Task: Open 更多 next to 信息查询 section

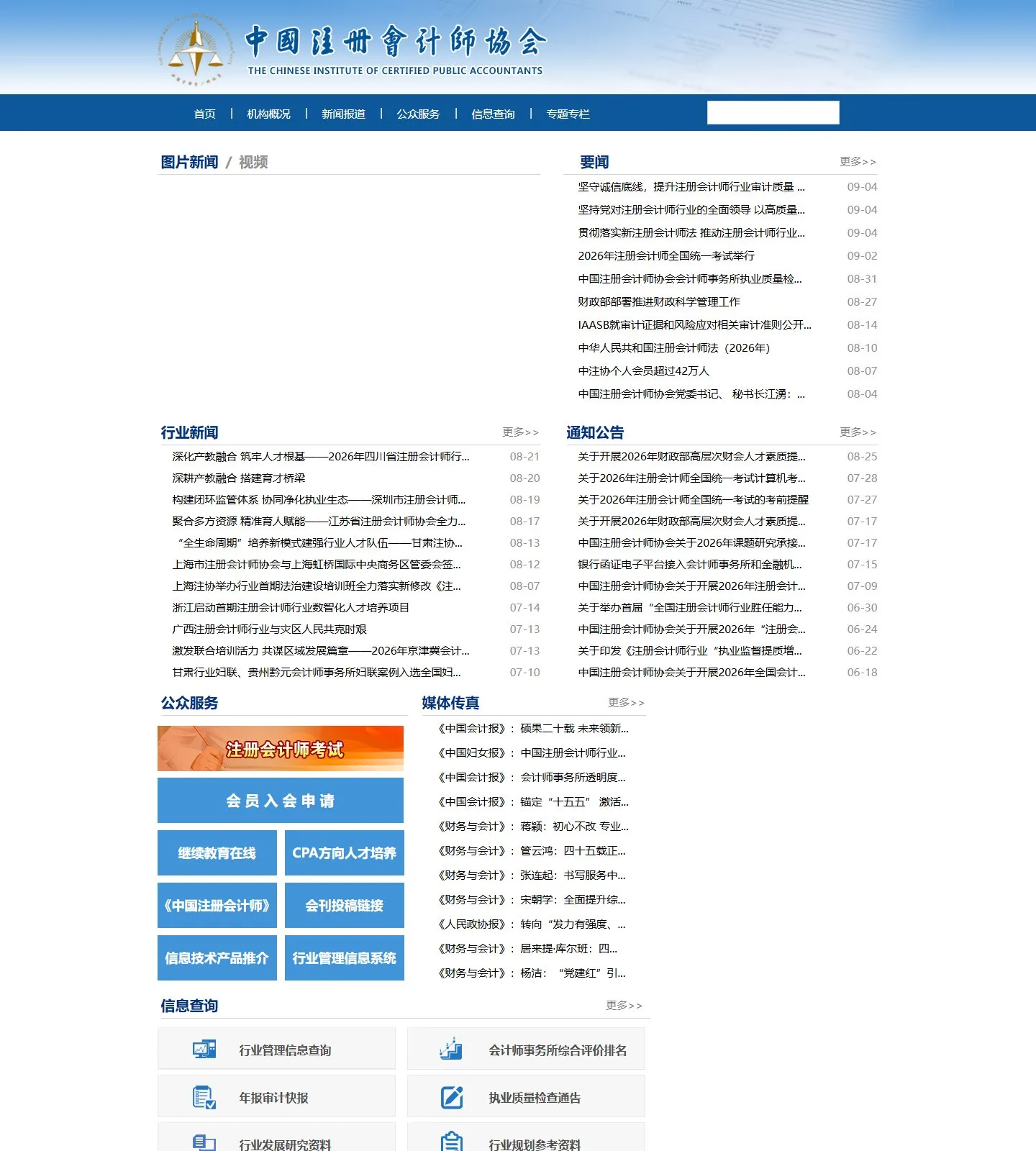Action: point(624,1006)
